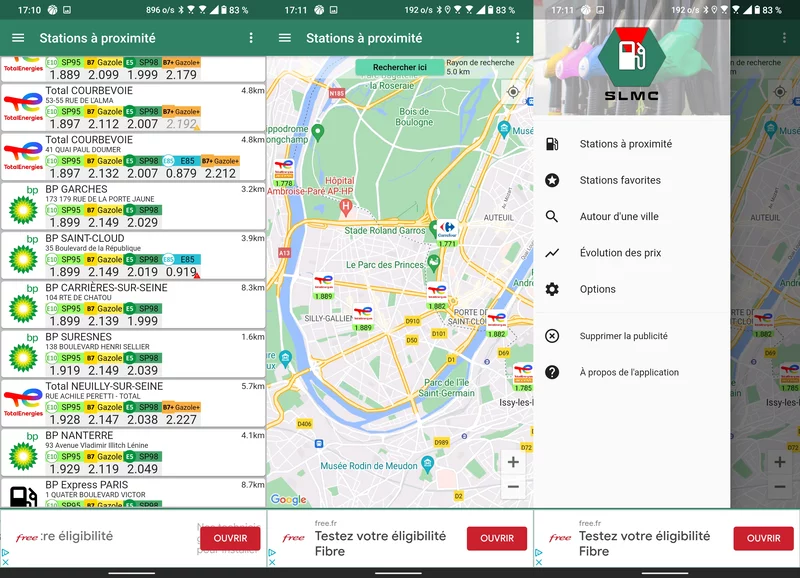
Task: Tap the Rechercher ici button
Action: [399, 67]
